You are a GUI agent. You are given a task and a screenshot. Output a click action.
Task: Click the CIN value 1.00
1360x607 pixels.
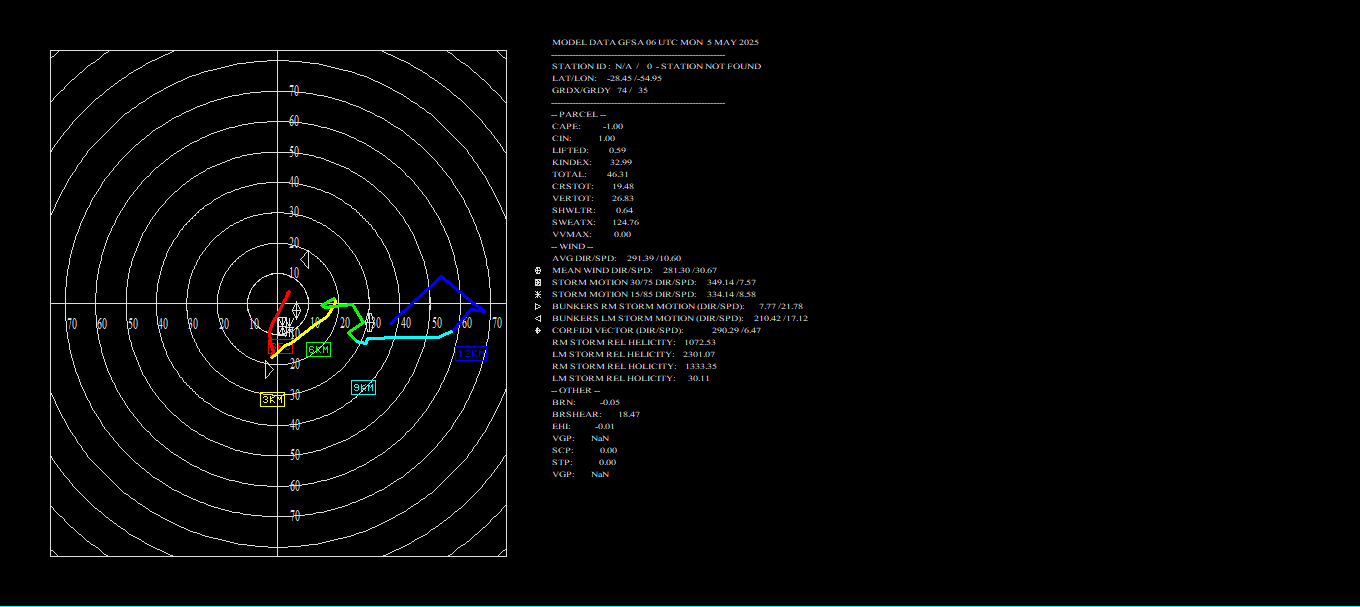click(x=606, y=138)
